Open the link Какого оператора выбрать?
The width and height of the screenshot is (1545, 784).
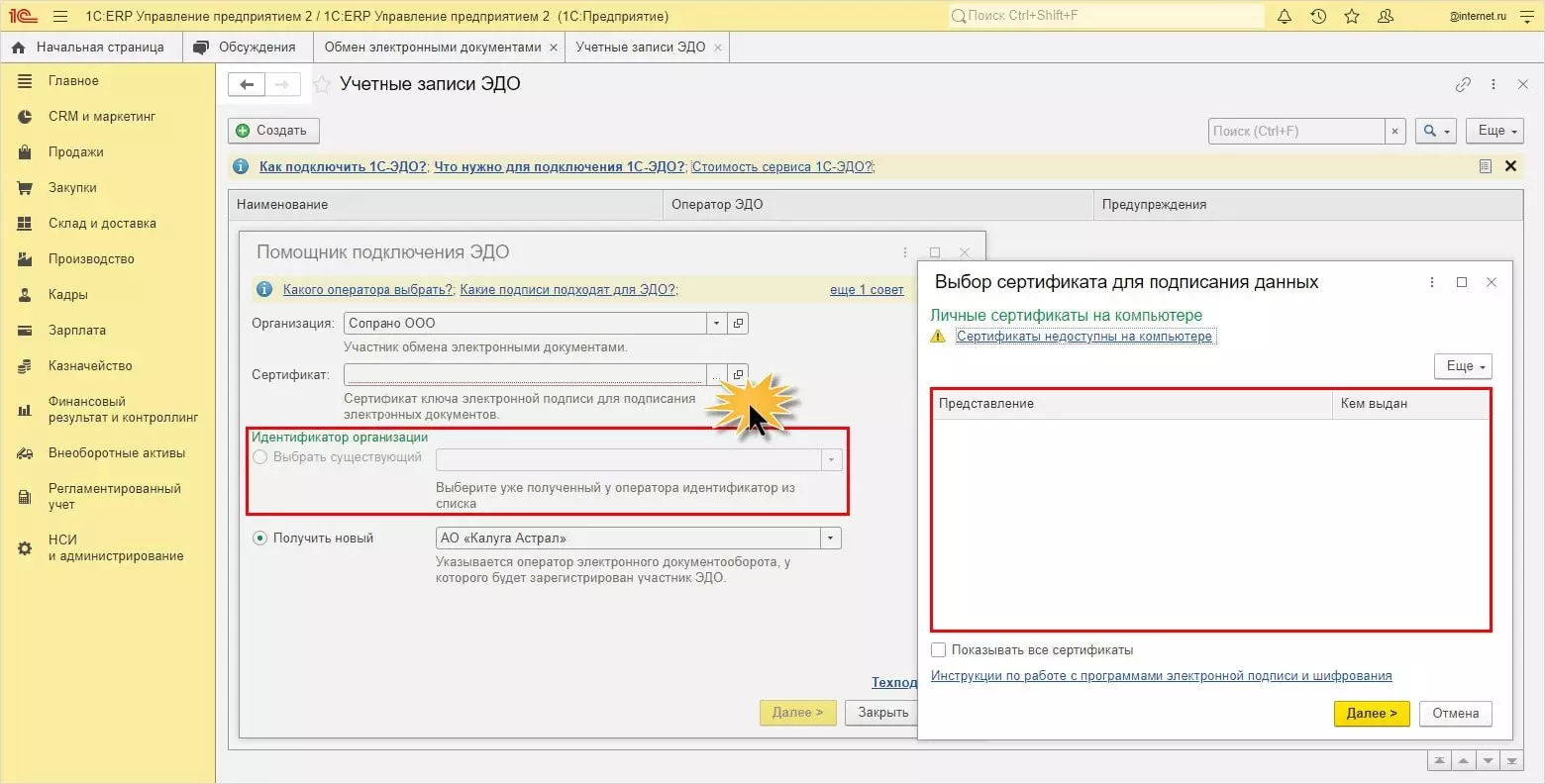pos(367,290)
